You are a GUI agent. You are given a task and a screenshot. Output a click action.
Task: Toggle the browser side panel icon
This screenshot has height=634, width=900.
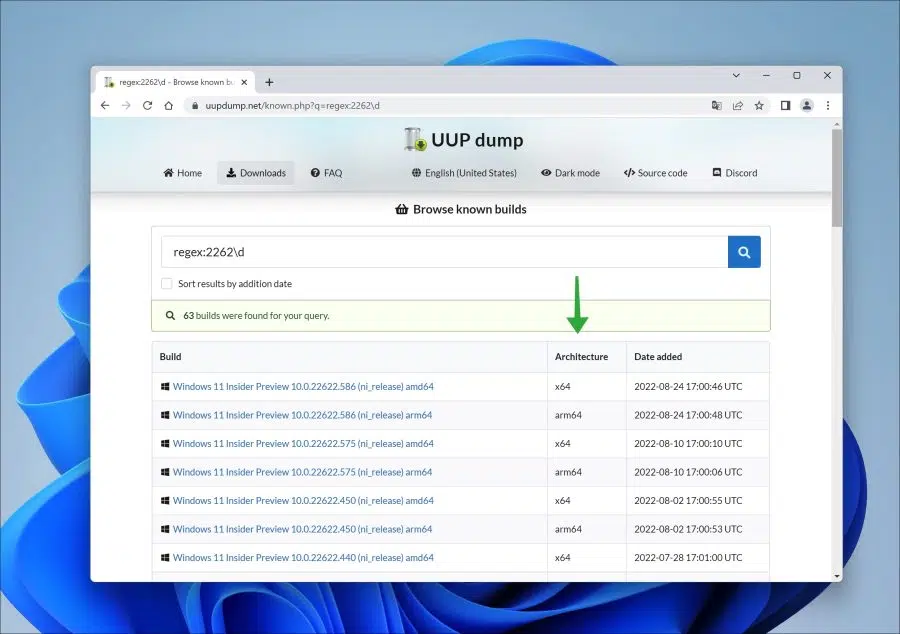(785, 106)
